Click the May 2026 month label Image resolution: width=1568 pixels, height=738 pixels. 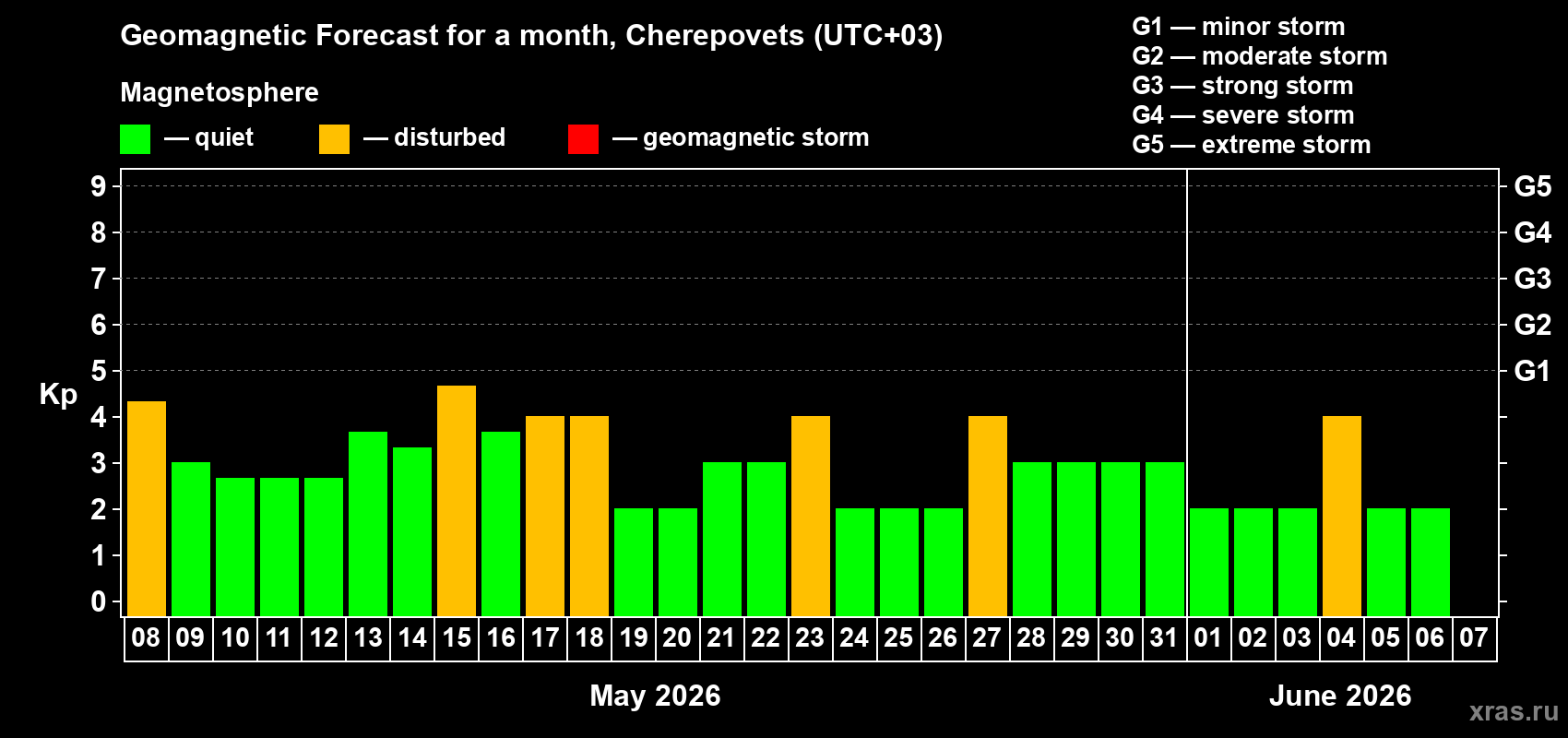coord(655,696)
